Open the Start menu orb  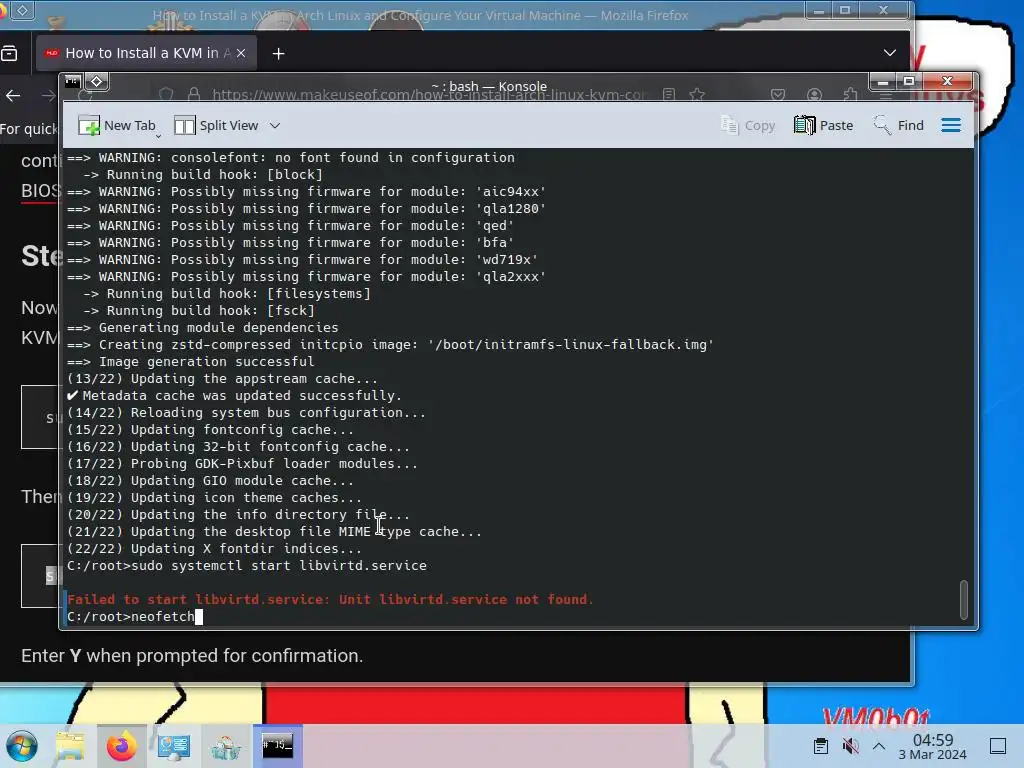[x=22, y=746]
